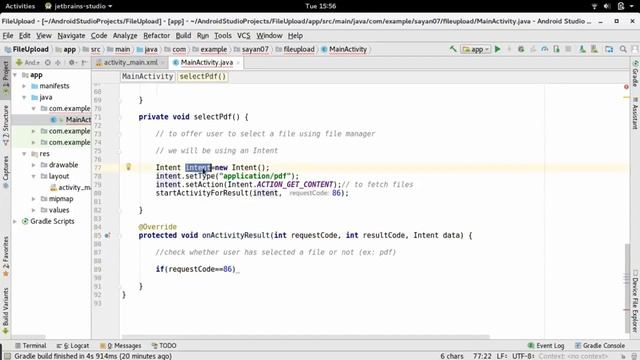This screenshot has height=360, width=640.
Task: Toggle the Project tool window side tab
Action: tap(5, 77)
